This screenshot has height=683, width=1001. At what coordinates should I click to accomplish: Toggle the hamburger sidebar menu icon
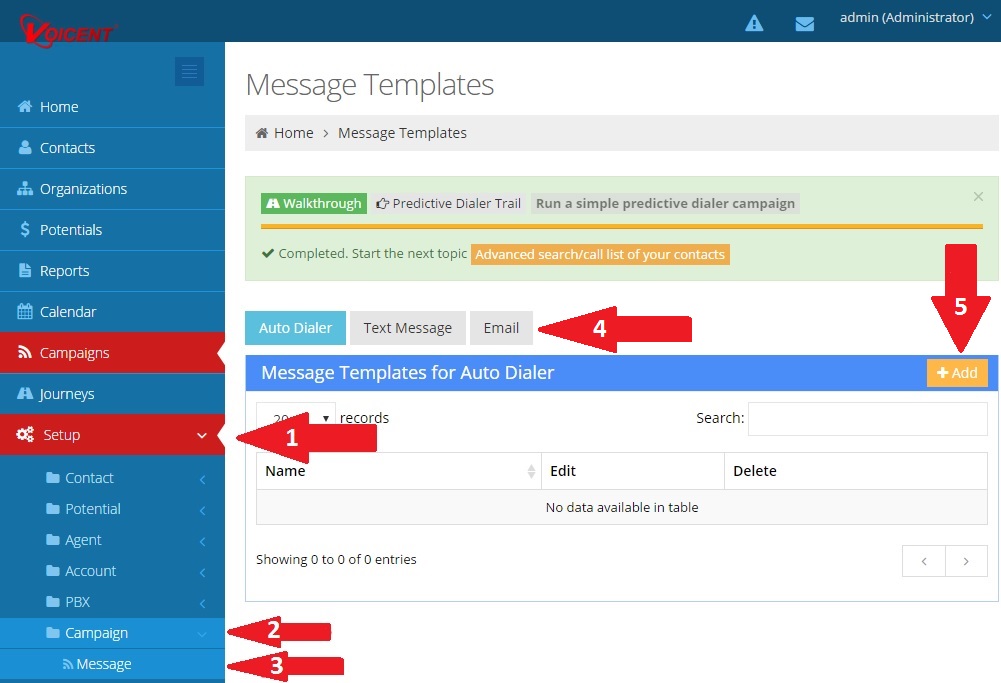189,71
